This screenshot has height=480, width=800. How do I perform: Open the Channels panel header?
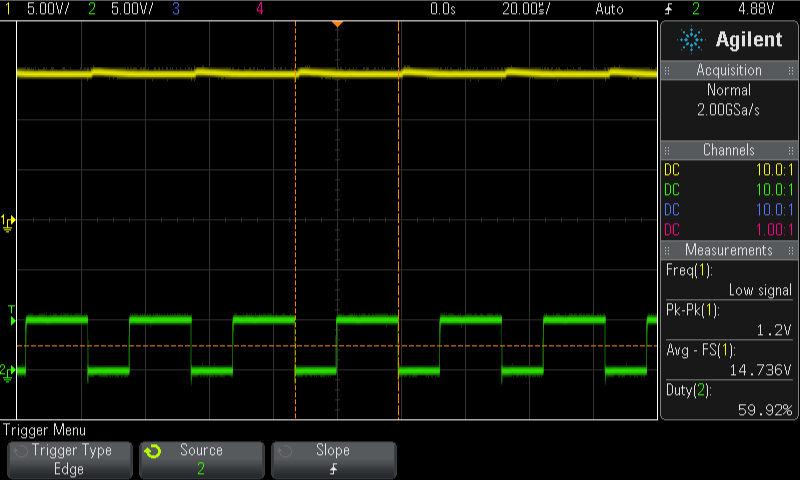729,150
